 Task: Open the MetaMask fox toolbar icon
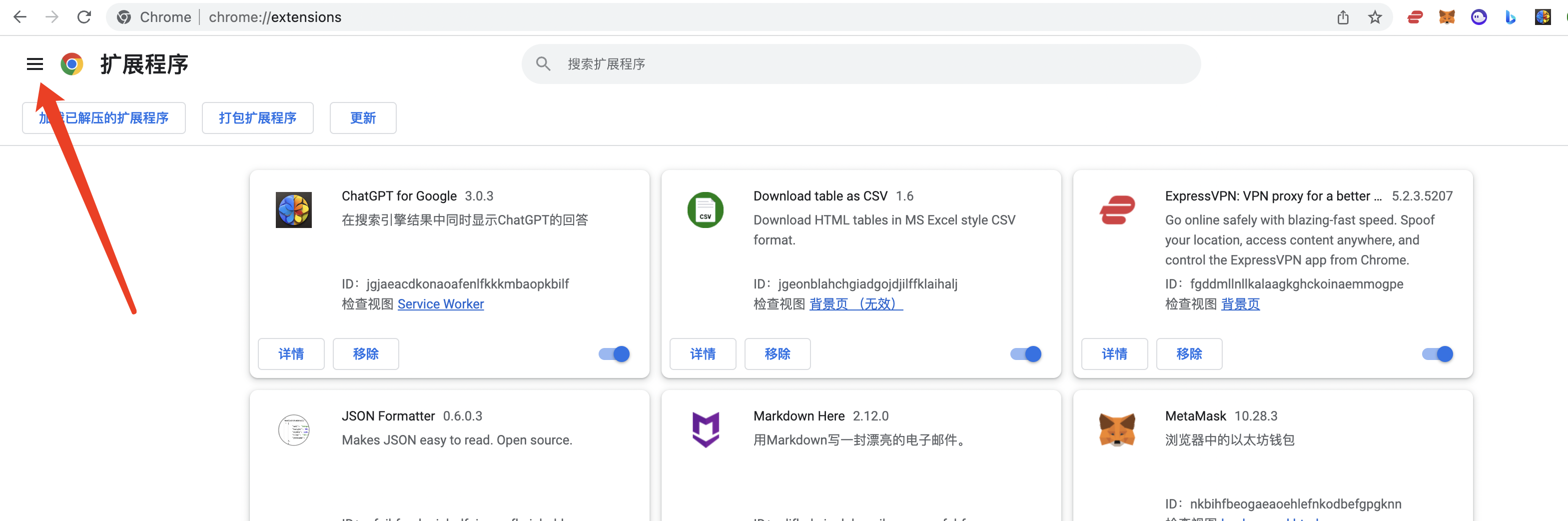1447,17
